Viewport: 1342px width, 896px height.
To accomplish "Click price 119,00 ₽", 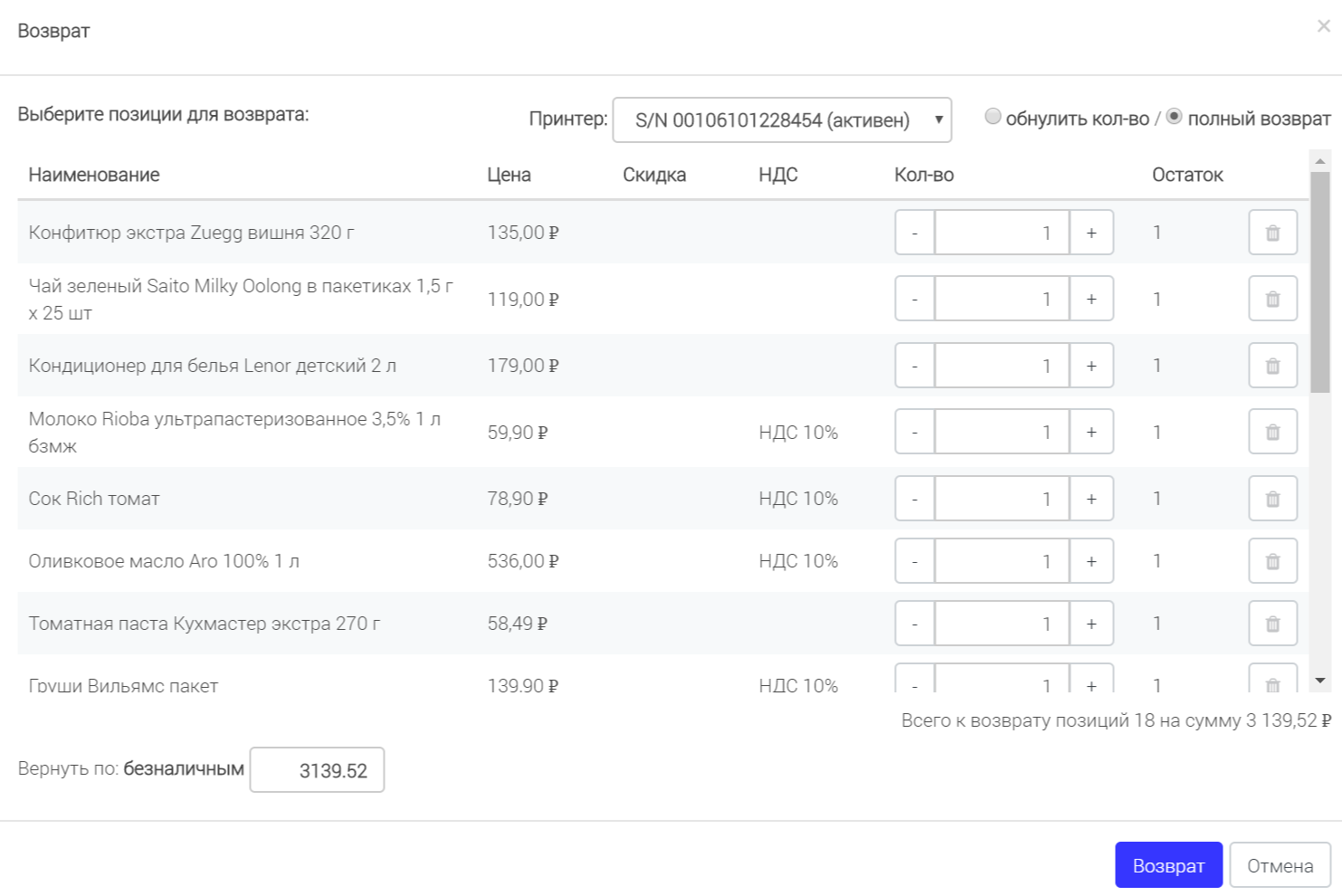I will 523,299.
